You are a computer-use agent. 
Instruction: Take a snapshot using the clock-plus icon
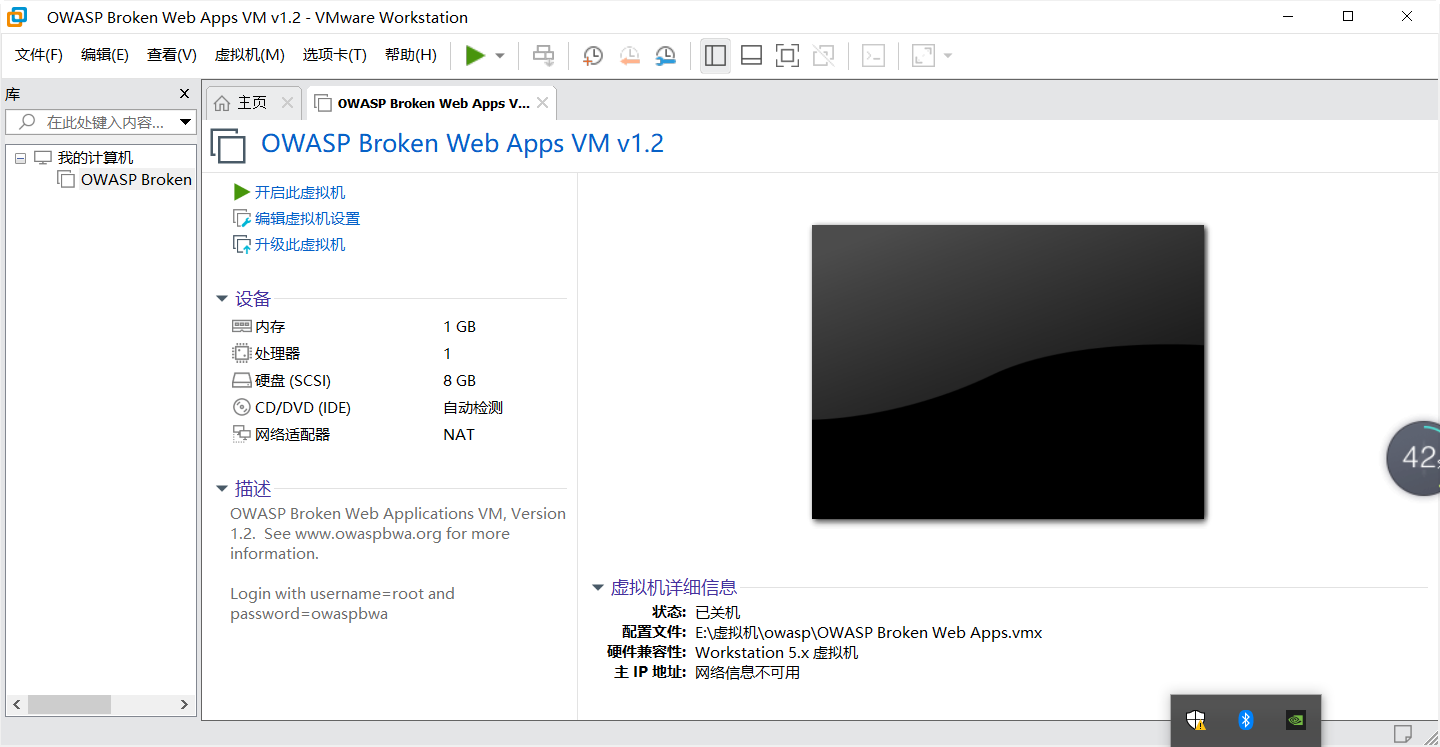(593, 56)
